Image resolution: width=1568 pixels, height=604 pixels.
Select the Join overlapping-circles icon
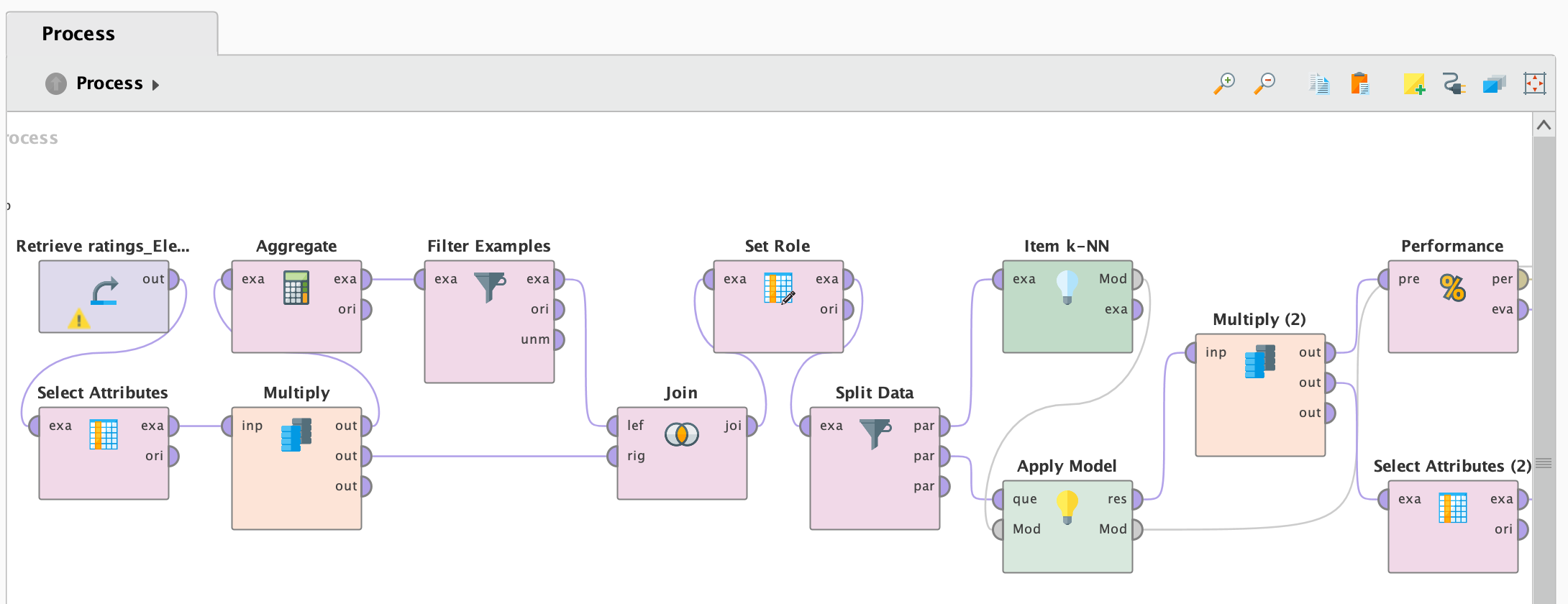click(x=682, y=434)
